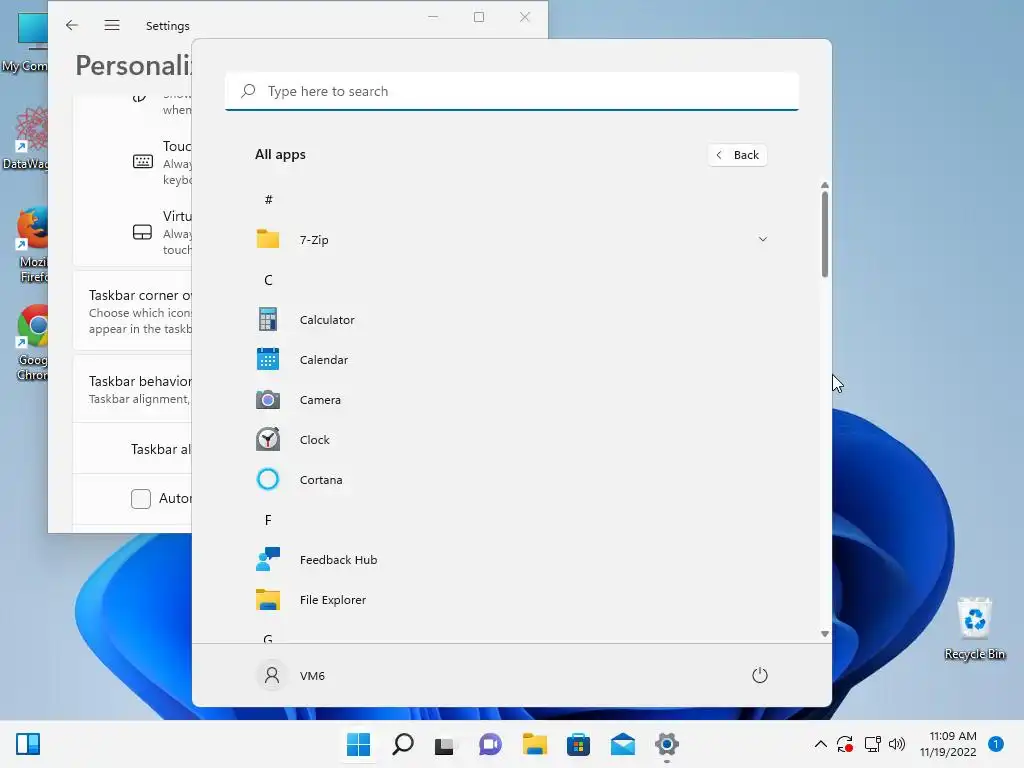Open the 7-Zip folder entry
Screen dimensions: 1024x768
pyautogui.click(x=511, y=240)
